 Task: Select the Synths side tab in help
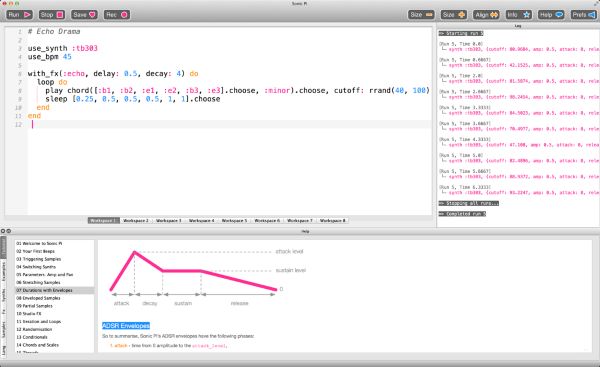[x=3, y=295]
